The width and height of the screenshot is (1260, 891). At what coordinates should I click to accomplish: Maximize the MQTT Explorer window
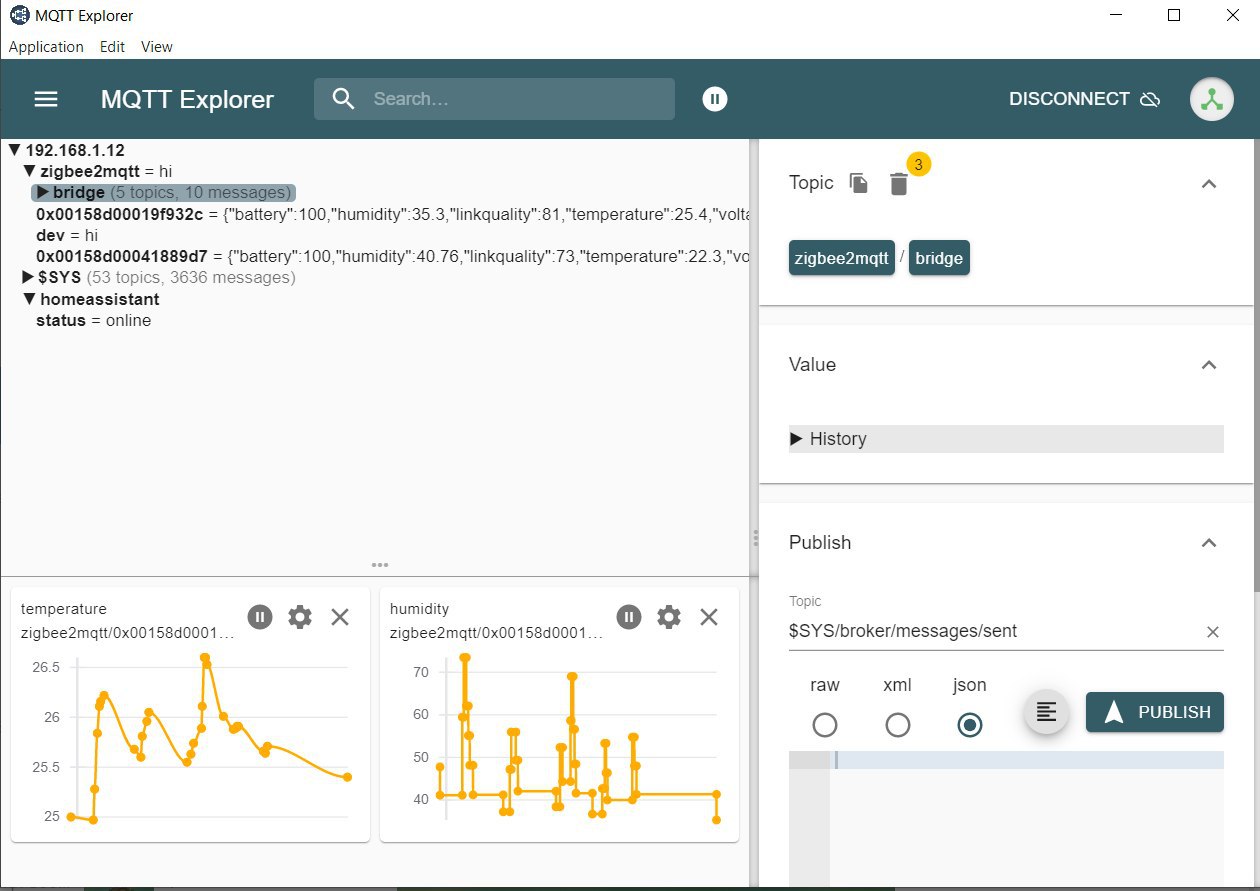1175,15
